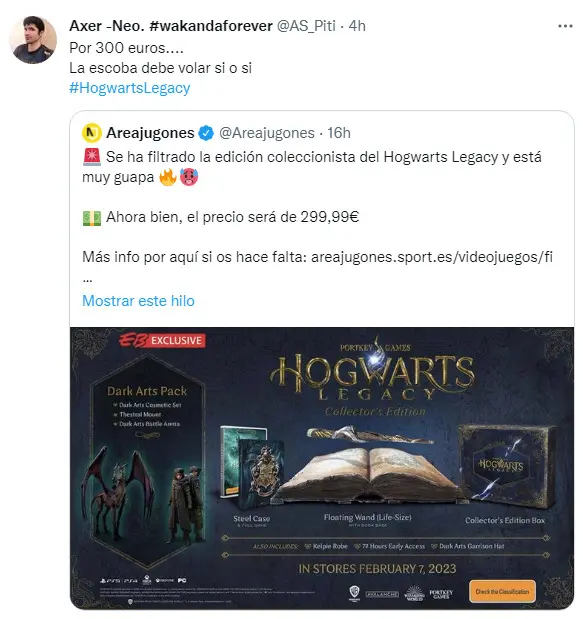Viewport: 583px width, 619px height.
Task: Click the 16h timestamp of the quoted tweet
Action: pos(339,133)
